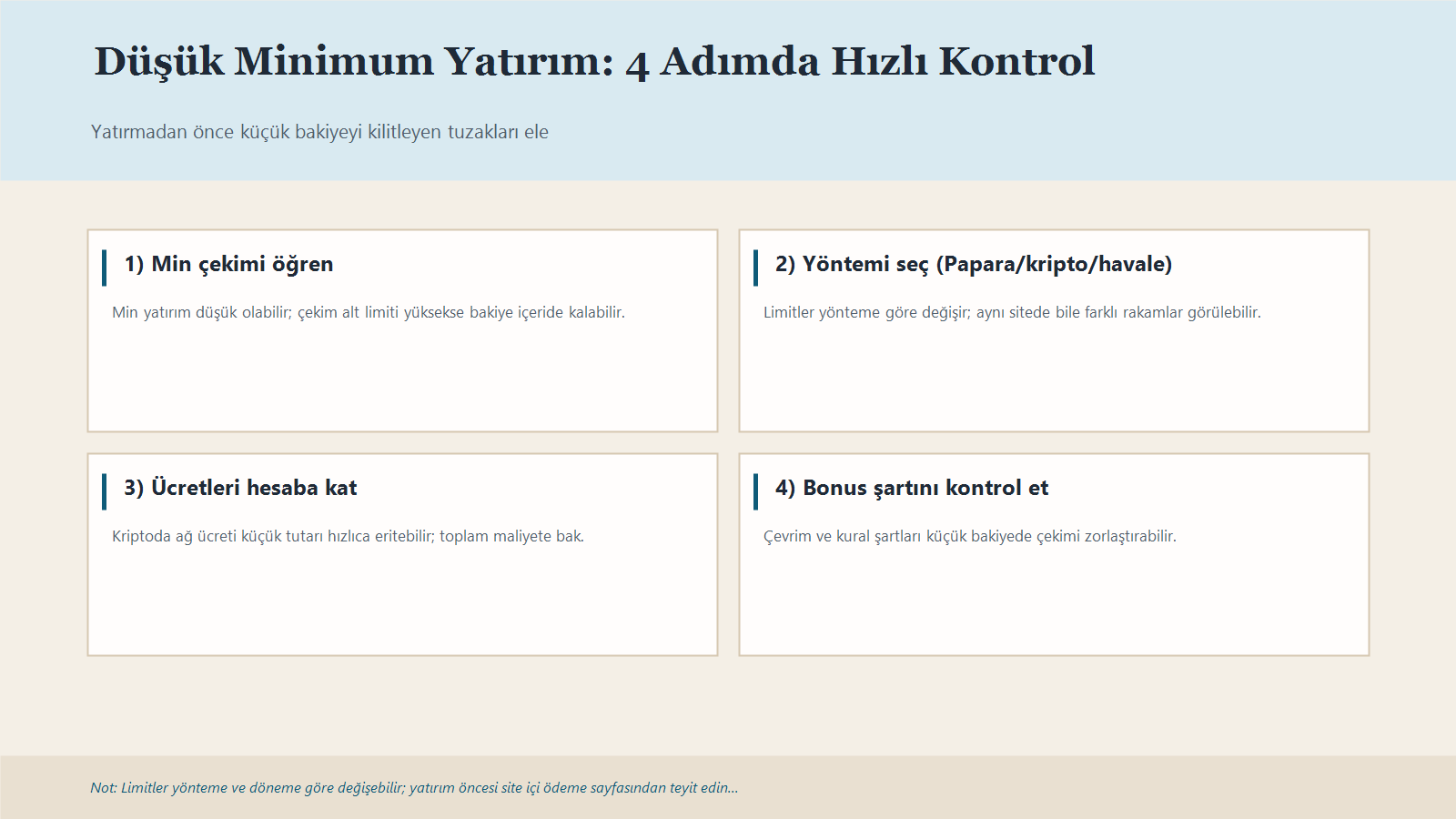The height and width of the screenshot is (819, 1456).
Task: Click the text about çevrim ve kural şartları
Action: (x=970, y=536)
